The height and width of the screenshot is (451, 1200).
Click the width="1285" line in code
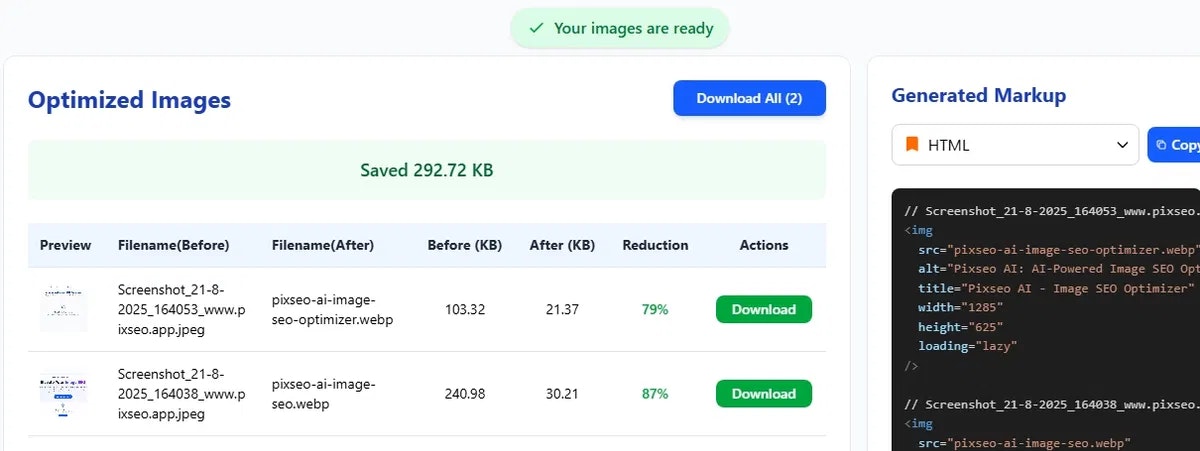click(x=960, y=307)
